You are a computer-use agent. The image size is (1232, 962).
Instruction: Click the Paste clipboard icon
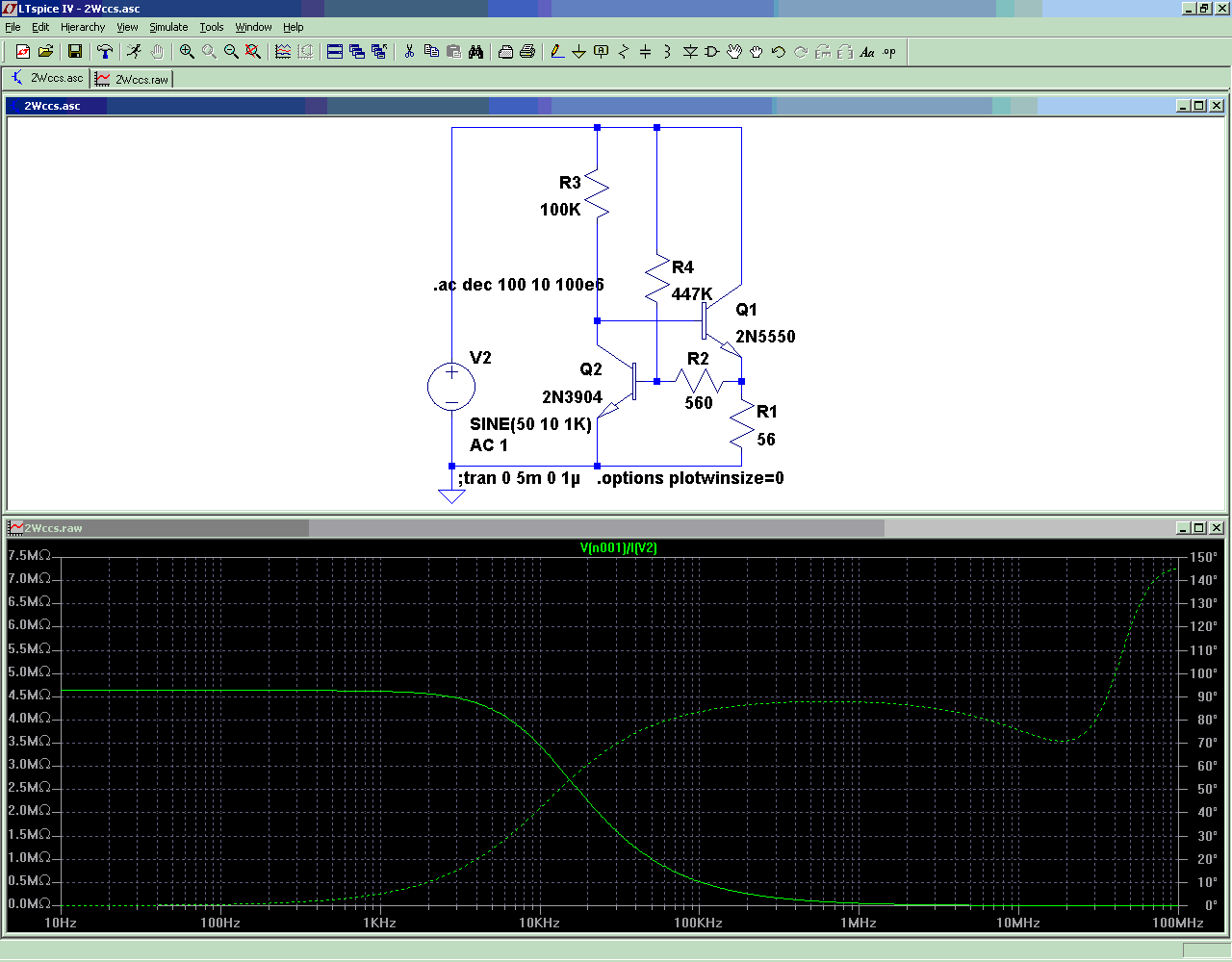pos(453,52)
